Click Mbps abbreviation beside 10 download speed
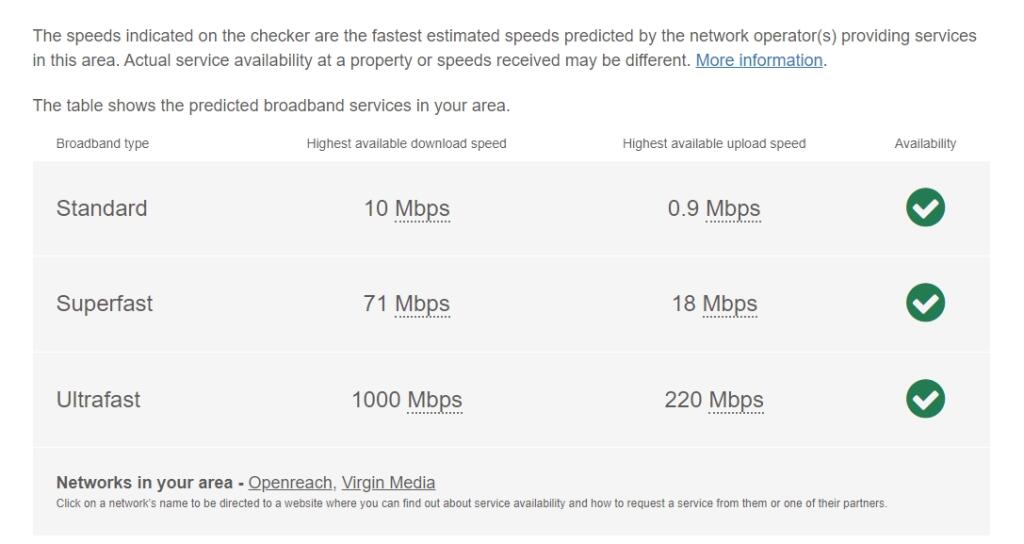The image size is (1024, 544). [x=422, y=209]
